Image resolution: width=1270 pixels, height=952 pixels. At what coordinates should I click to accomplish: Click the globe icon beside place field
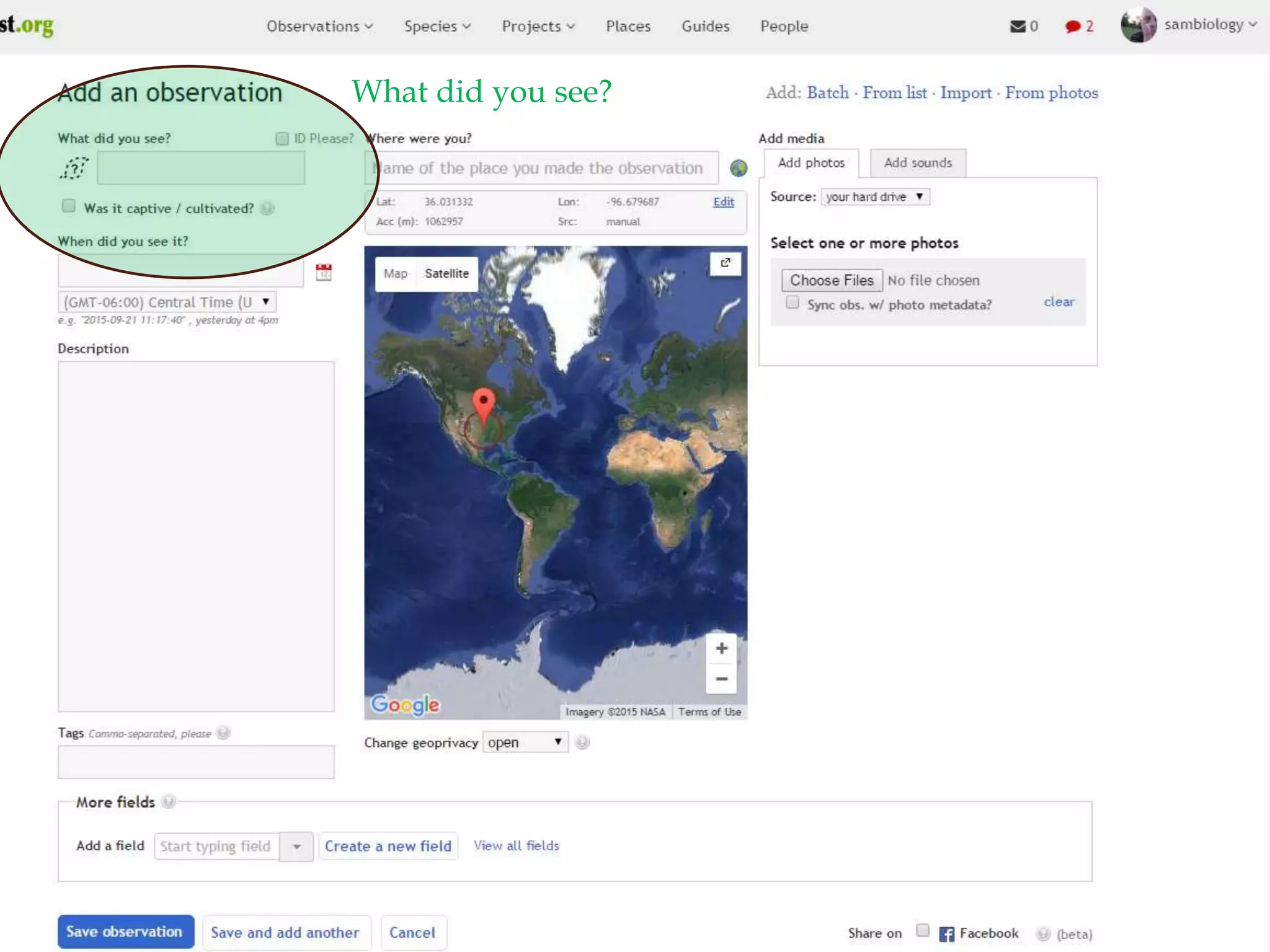point(739,168)
